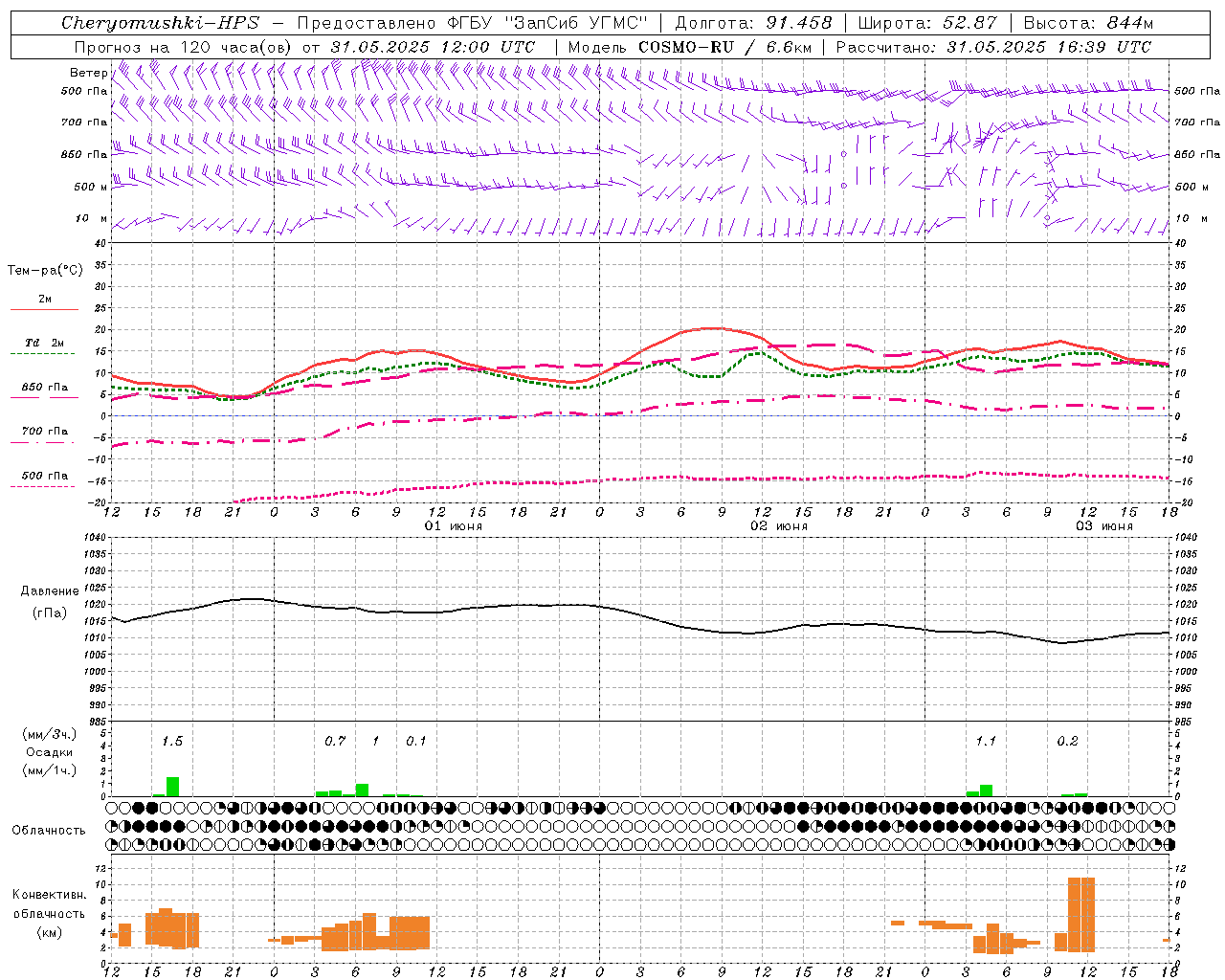Click the 850 гПа temperature legend entry

pyautogui.click(x=44, y=388)
